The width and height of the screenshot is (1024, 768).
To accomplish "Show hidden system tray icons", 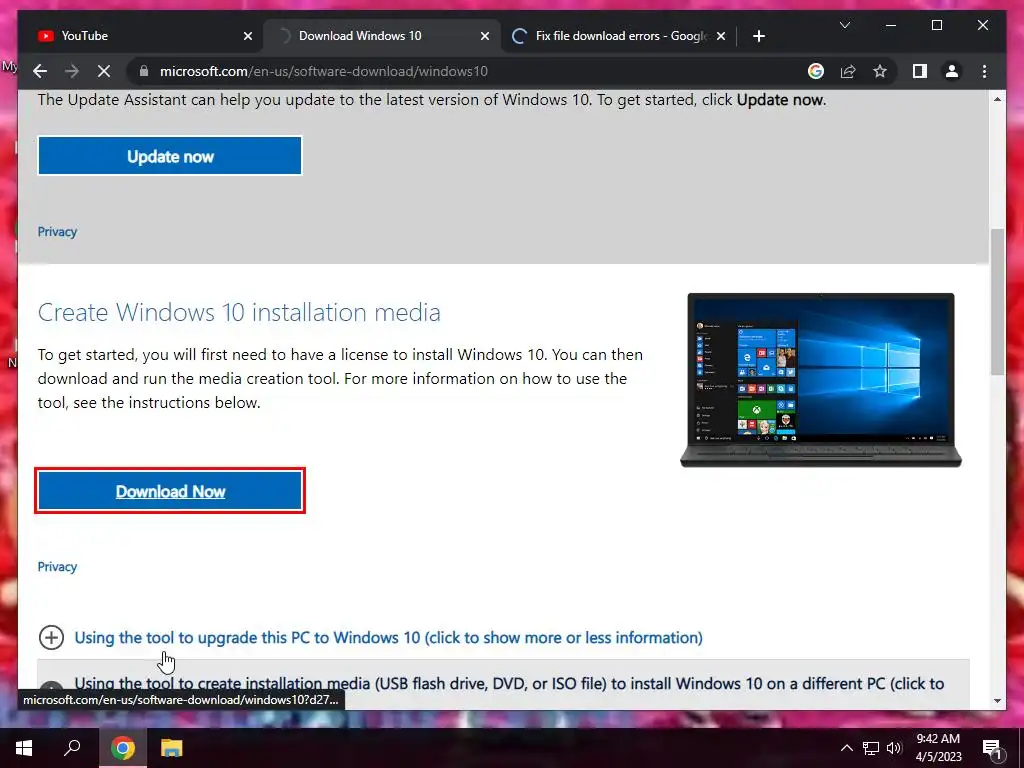I will coord(846,748).
